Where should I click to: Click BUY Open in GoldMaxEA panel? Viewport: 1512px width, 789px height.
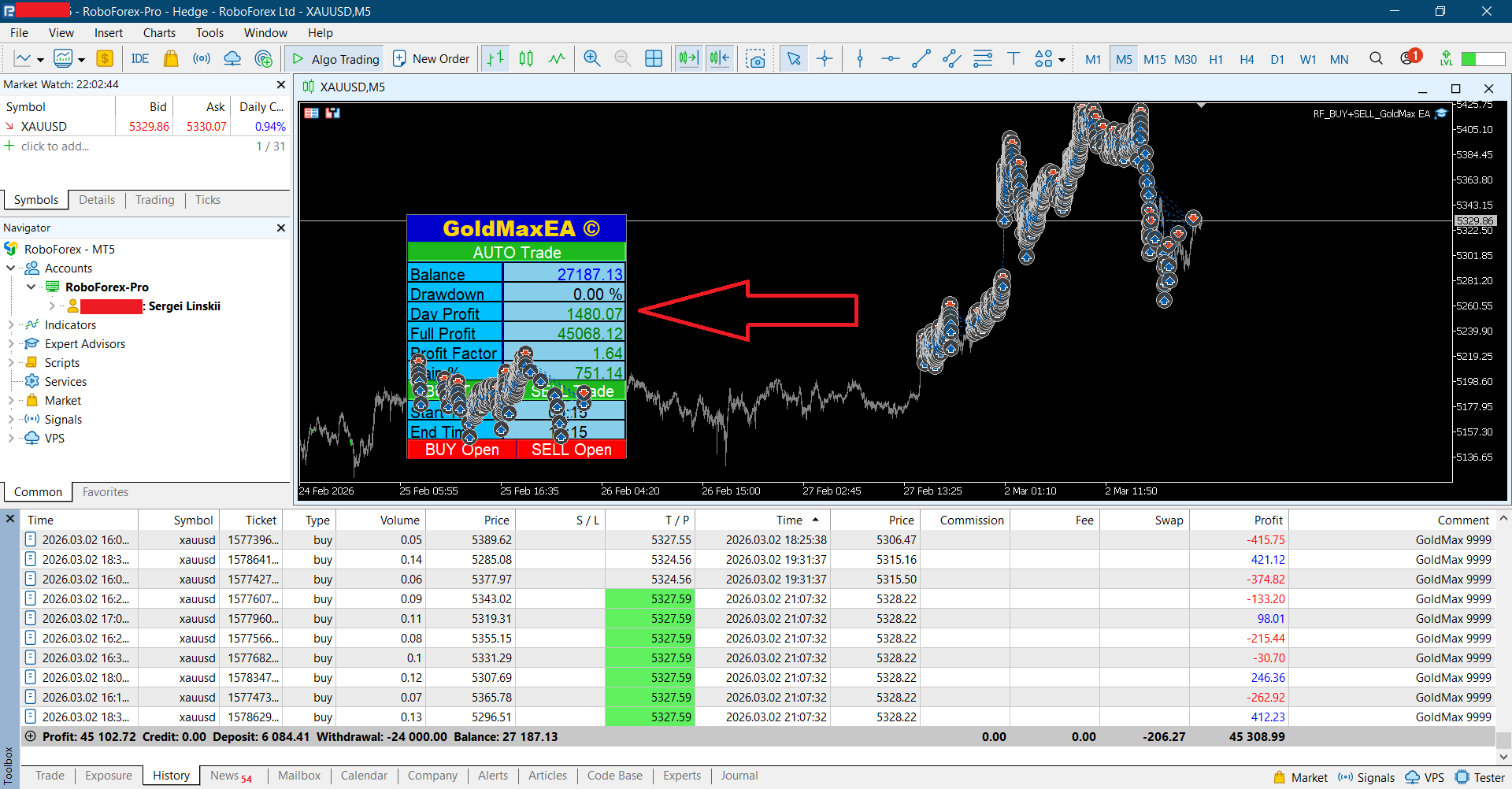(462, 450)
